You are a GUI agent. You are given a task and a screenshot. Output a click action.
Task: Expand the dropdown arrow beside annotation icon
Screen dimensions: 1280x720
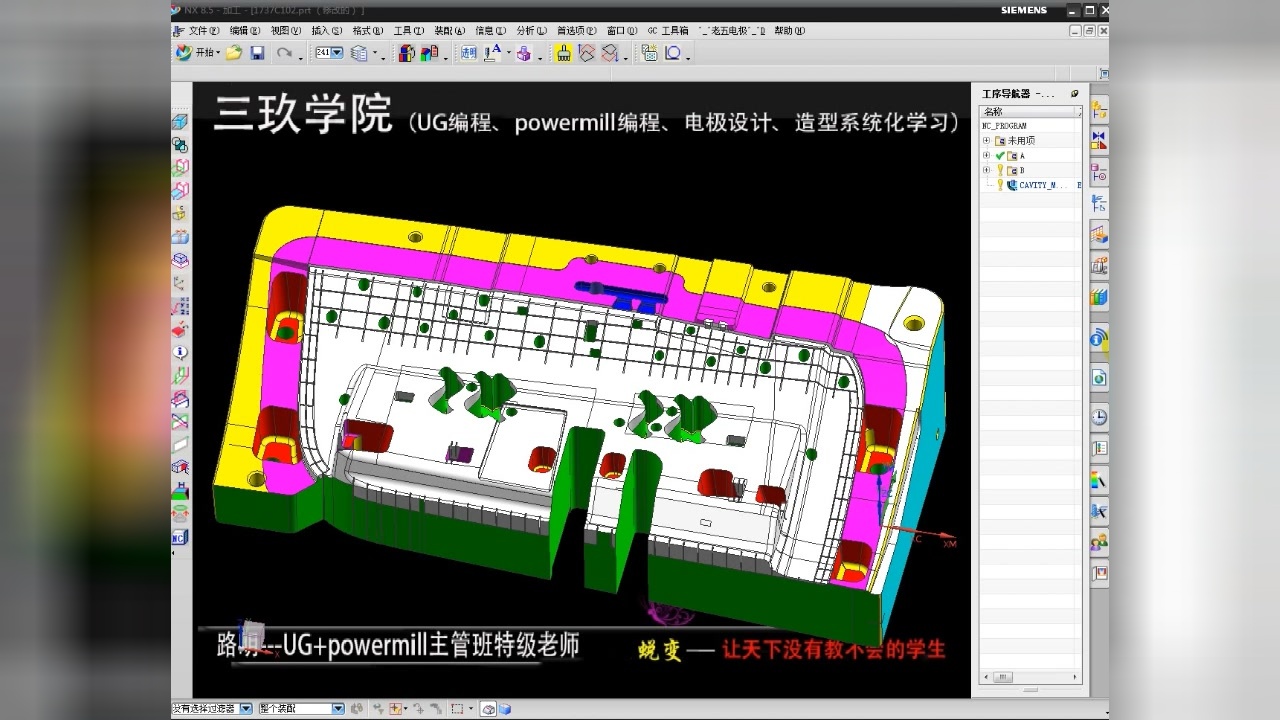click(508, 55)
